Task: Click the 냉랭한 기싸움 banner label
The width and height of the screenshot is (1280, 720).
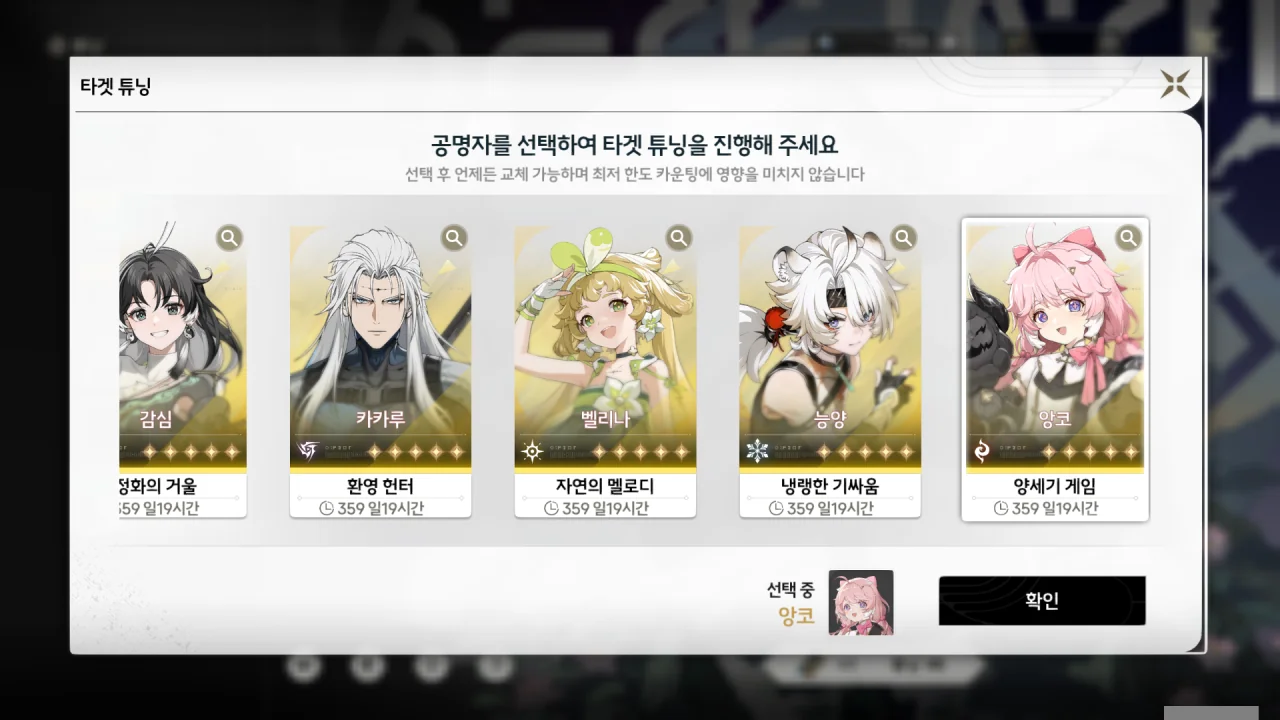Action: pyautogui.click(x=830, y=487)
